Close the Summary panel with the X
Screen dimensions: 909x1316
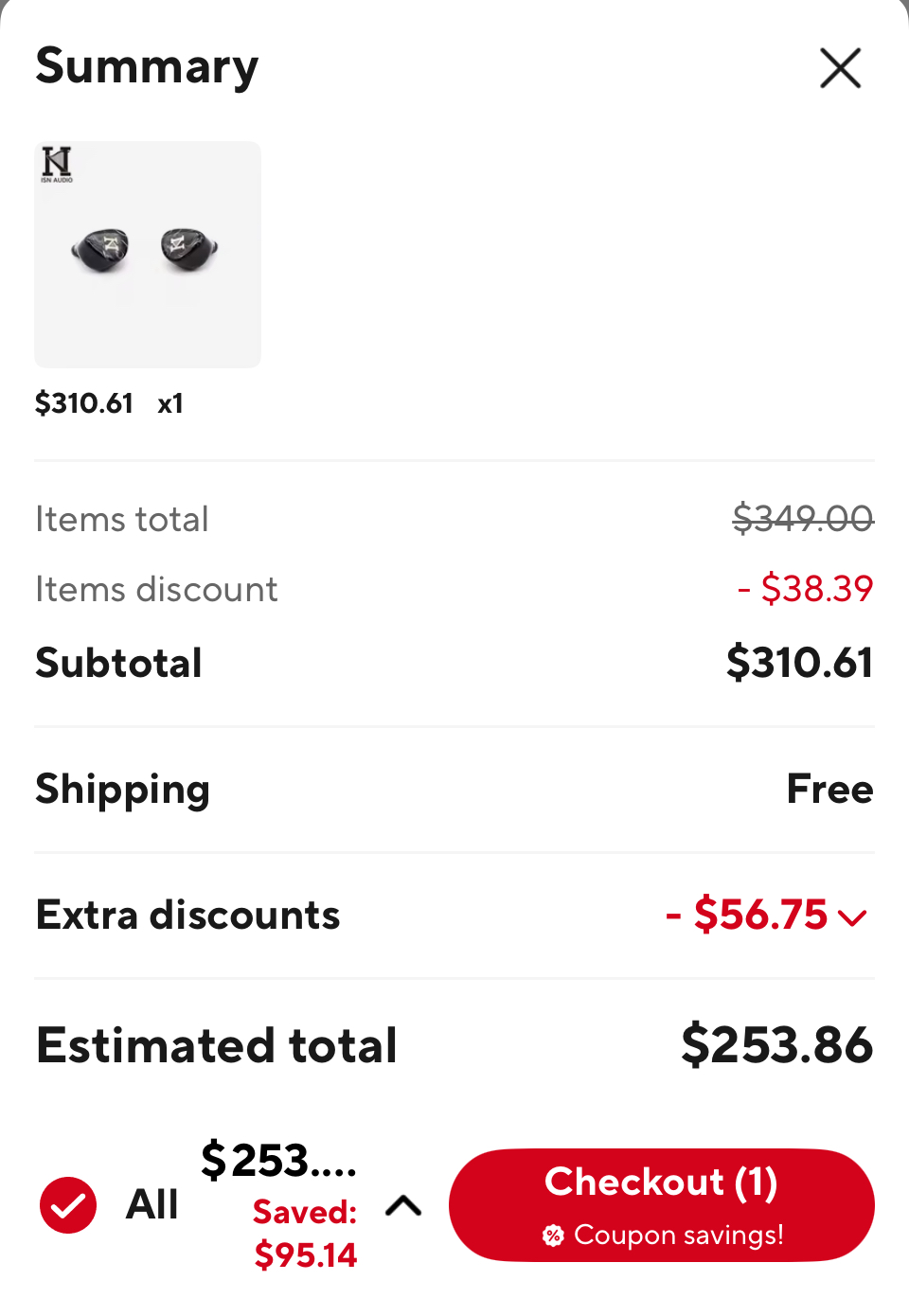point(839,67)
